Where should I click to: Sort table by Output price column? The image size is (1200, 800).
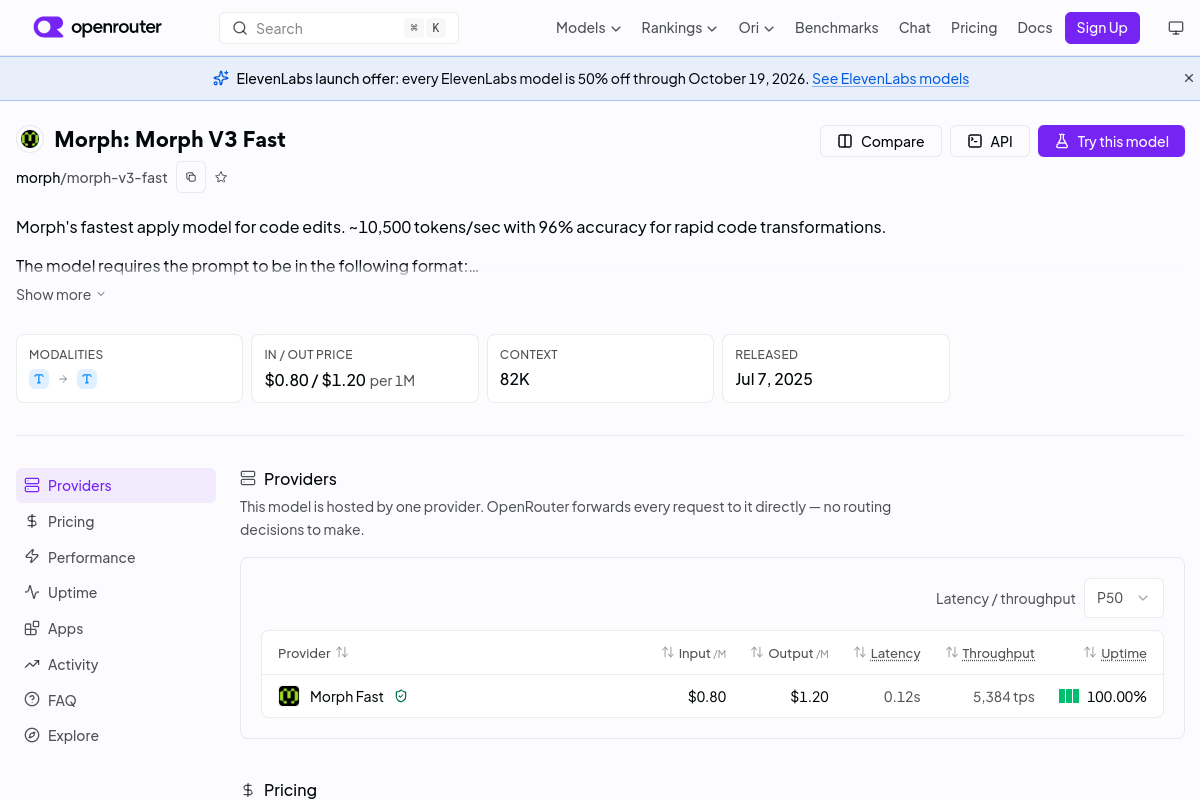790,653
